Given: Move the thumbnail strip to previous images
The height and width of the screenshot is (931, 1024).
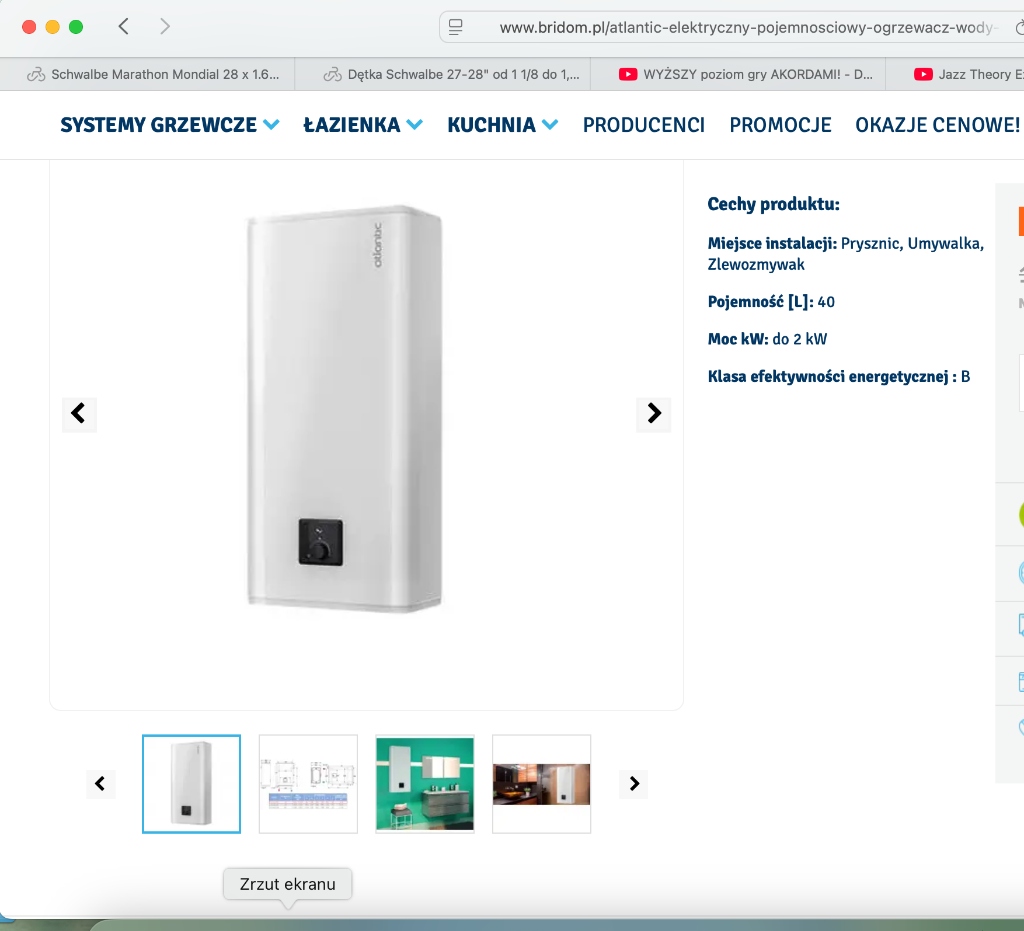Looking at the screenshot, I should pos(101,783).
